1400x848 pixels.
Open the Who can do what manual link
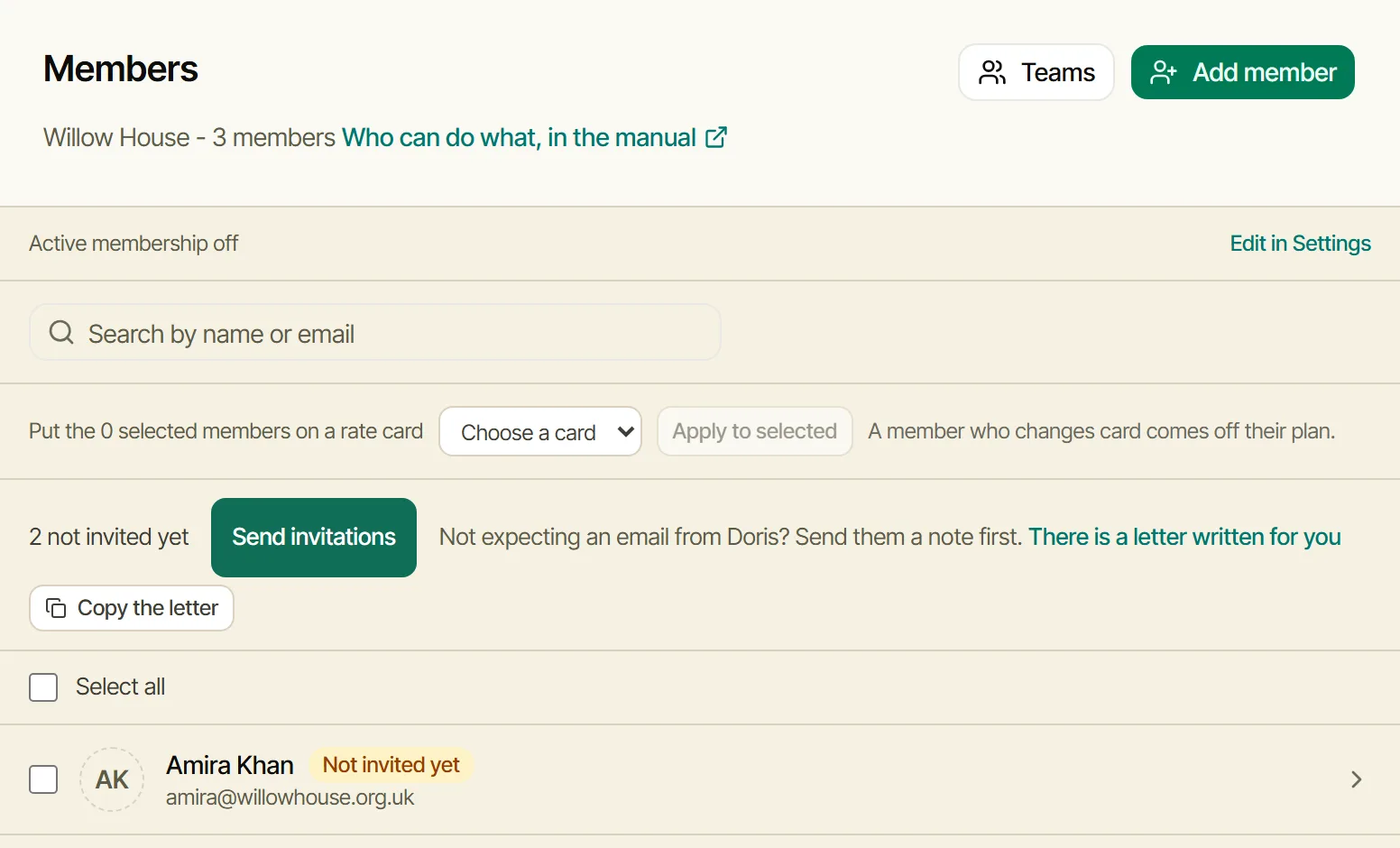point(534,137)
